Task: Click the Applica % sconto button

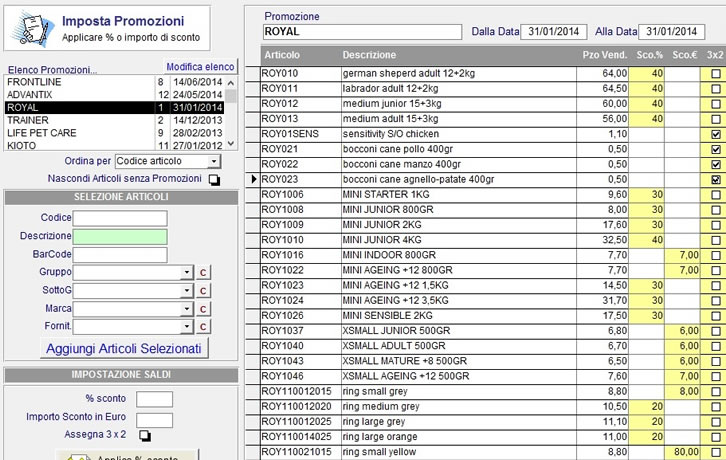Action: click(x=127, y=455)
